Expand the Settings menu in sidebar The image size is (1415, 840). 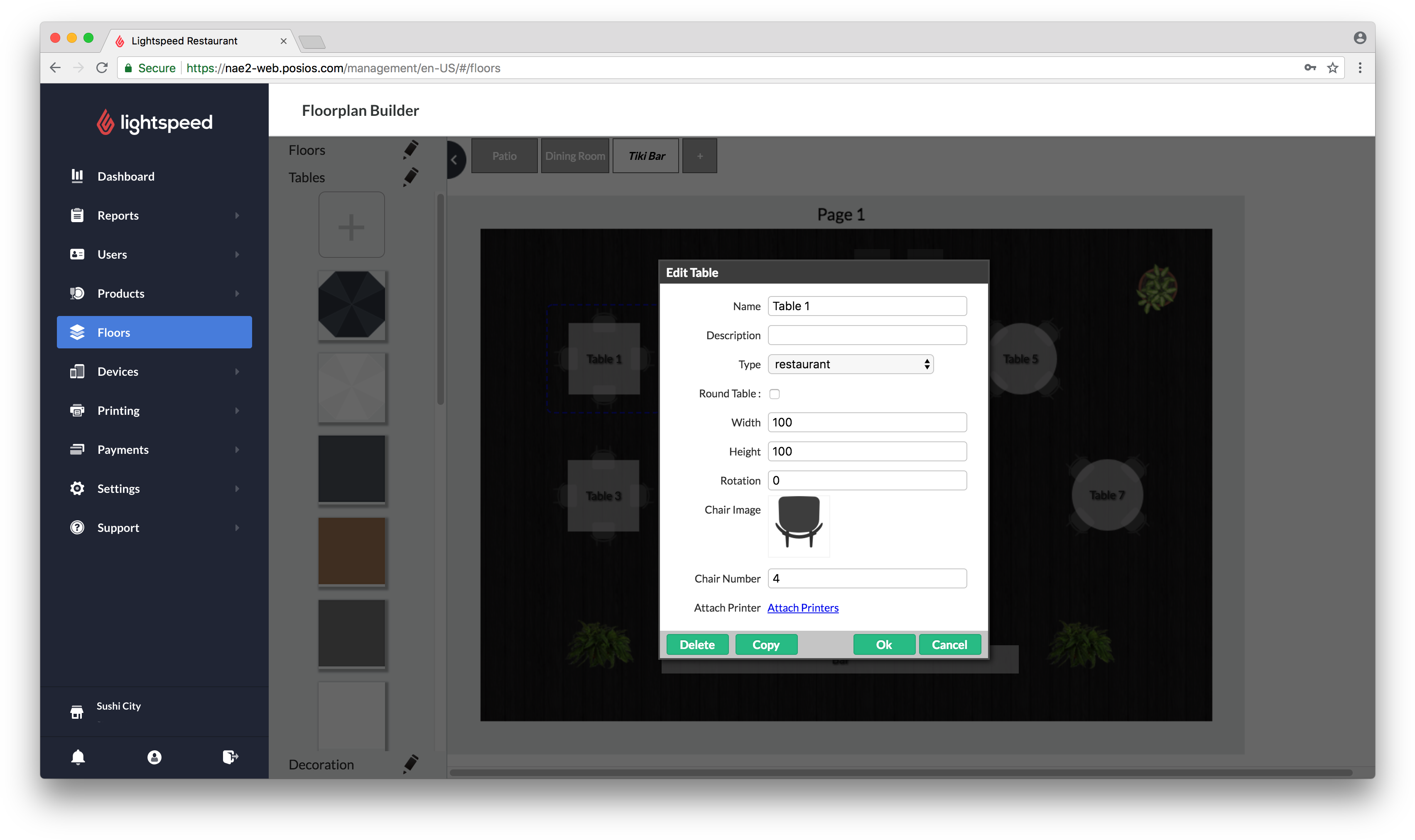pos(154,488)
